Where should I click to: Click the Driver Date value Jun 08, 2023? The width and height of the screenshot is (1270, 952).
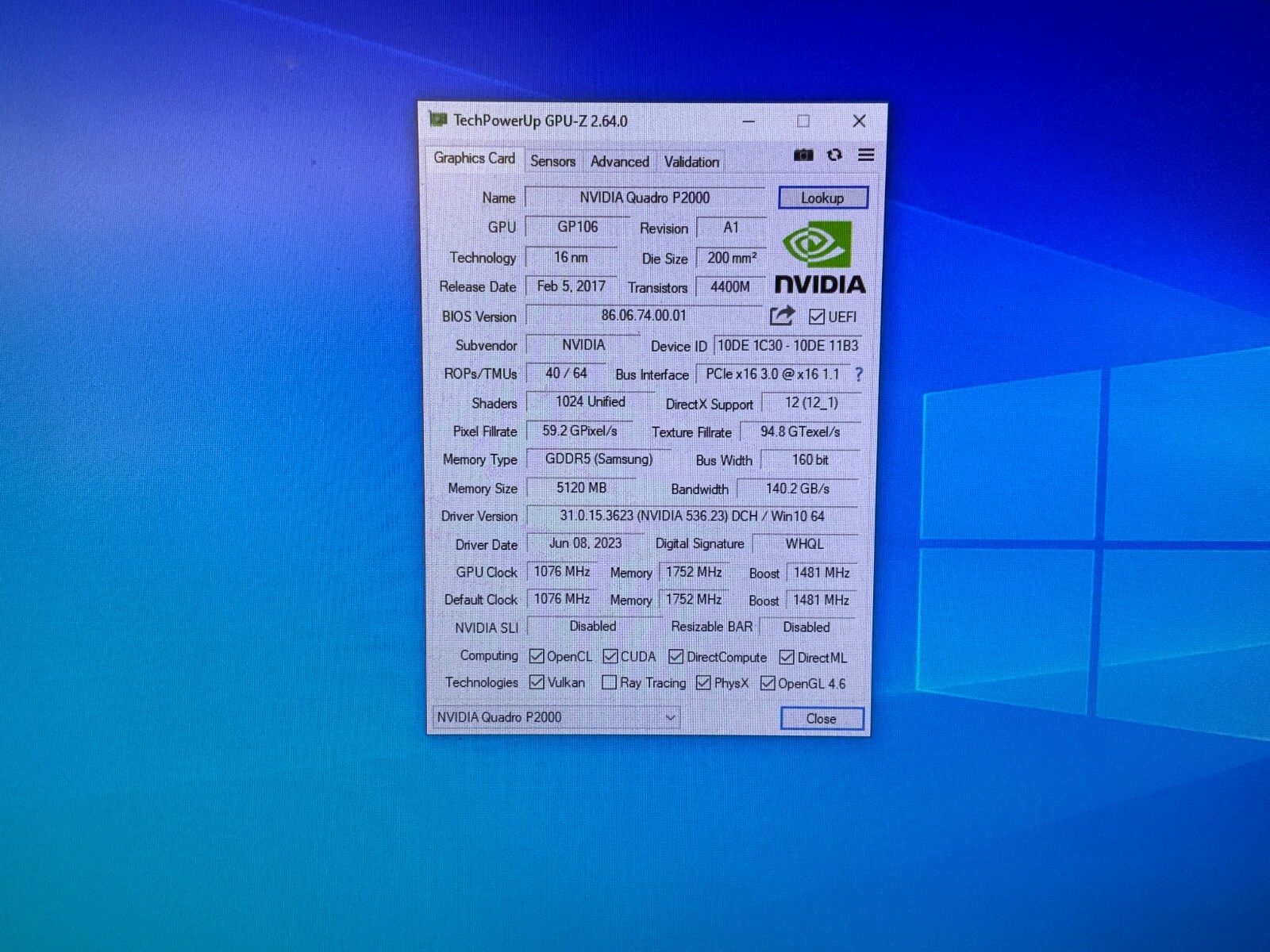coord(586,543)
